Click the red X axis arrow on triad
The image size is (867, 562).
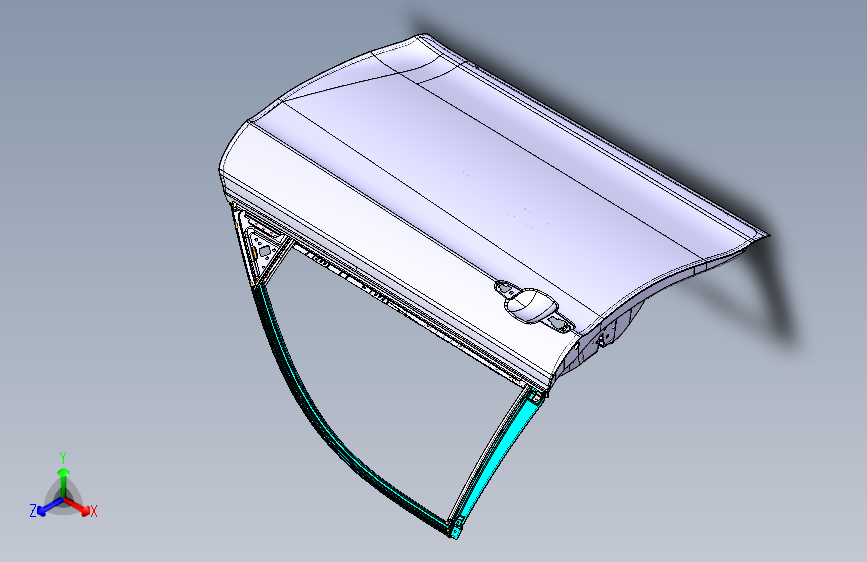(x=77, y=506)
